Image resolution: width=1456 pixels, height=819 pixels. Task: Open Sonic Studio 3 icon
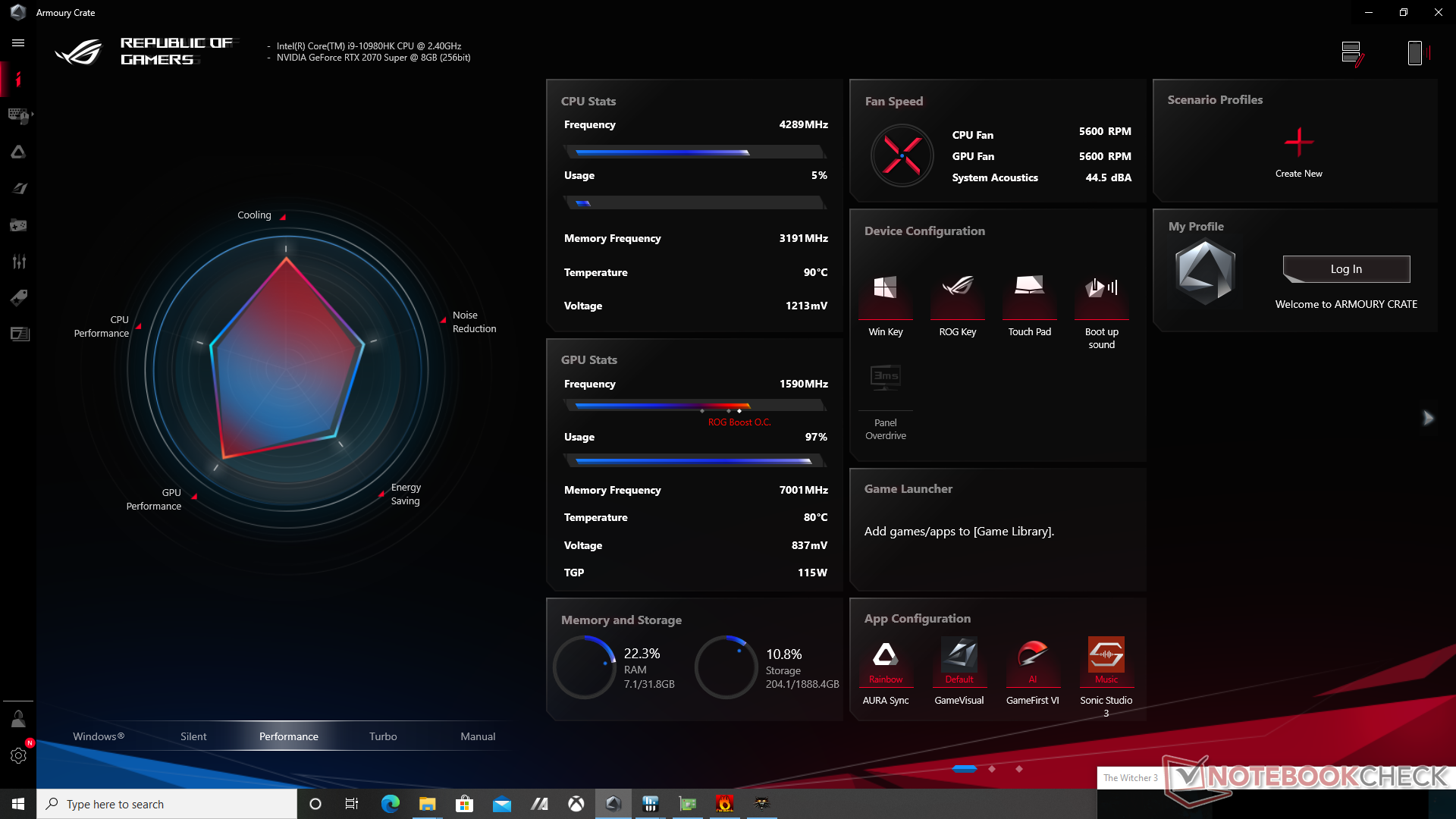1106,655
